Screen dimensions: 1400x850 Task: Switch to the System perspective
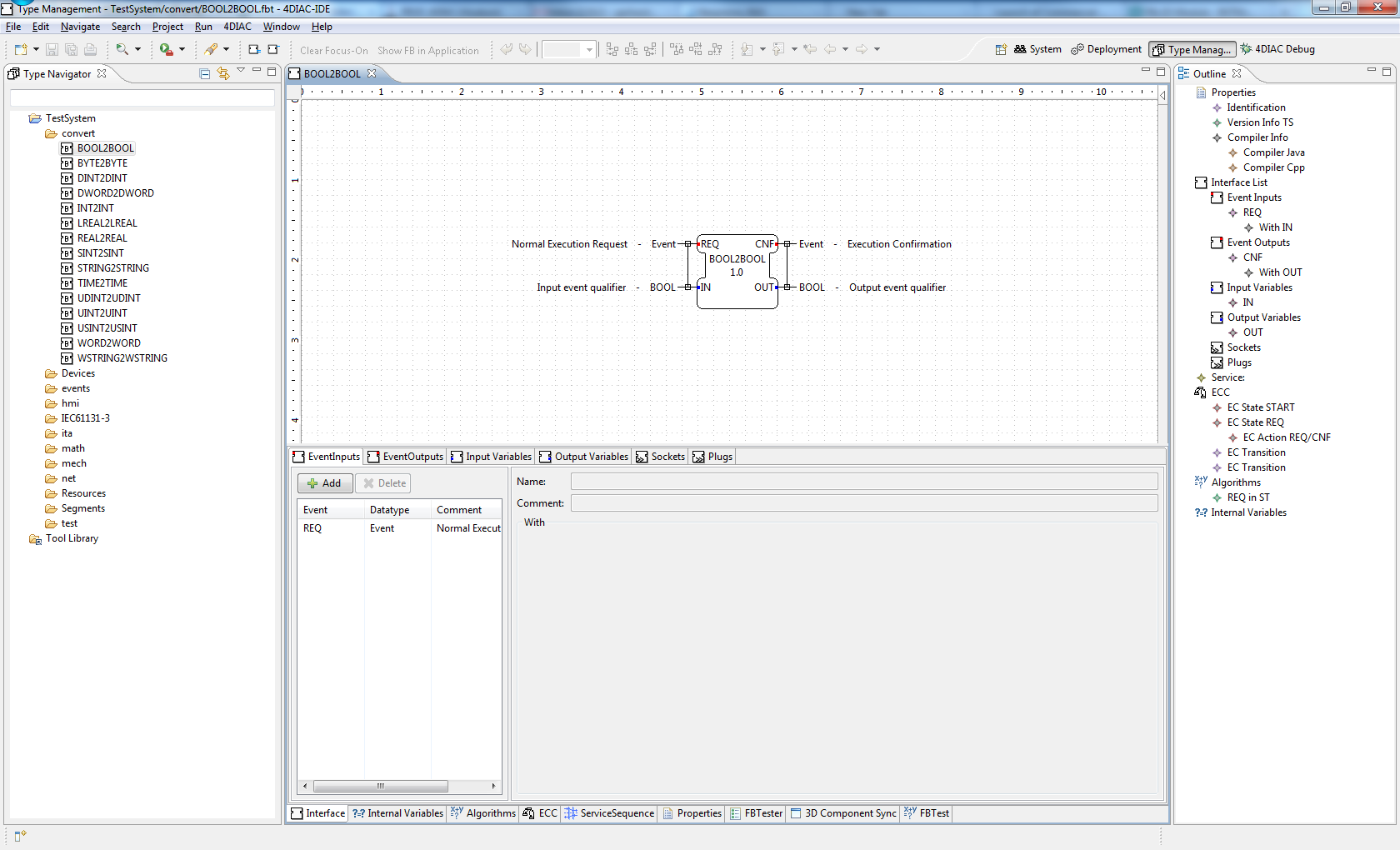[1037, 49]
